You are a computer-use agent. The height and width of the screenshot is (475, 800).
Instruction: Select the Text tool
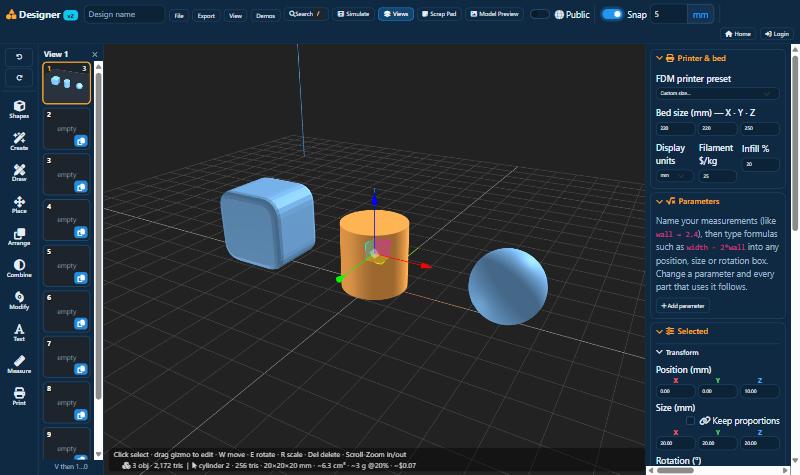click(x=19, y=332)
